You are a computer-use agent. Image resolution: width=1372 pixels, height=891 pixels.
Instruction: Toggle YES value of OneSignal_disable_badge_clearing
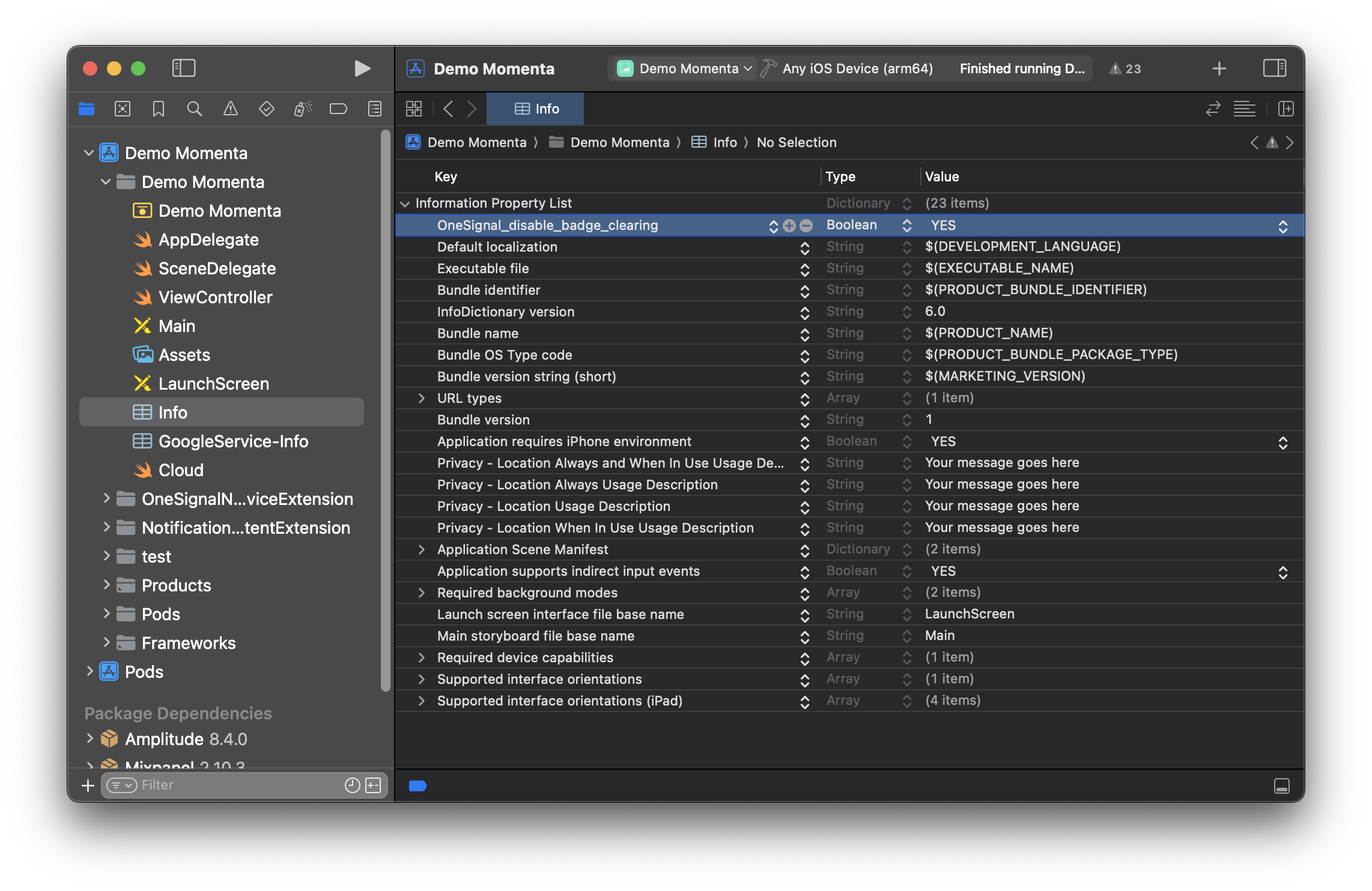pyautogui.click(x=1283, y=226)
